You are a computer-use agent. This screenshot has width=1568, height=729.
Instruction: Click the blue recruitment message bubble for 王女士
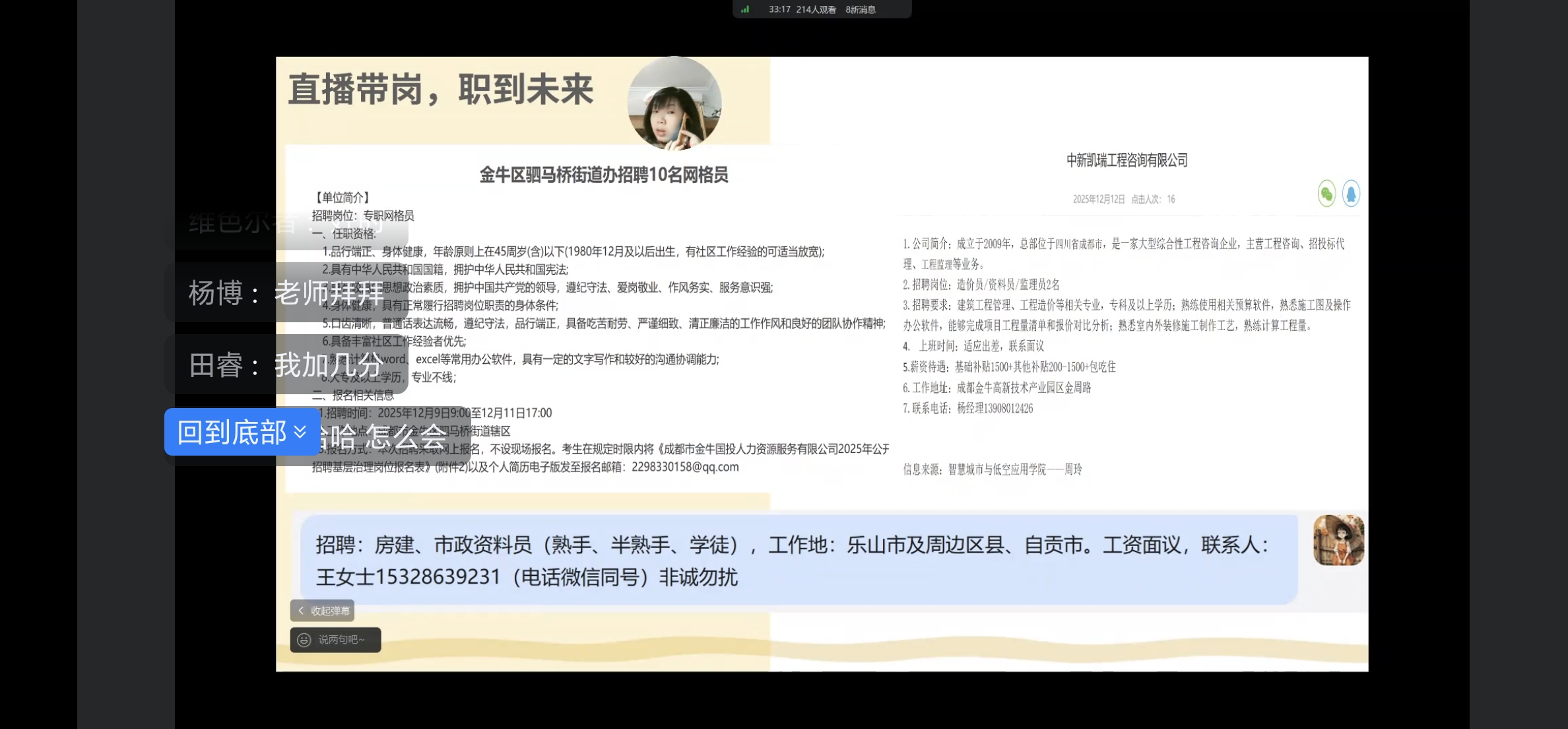click(x=799, y=560)
